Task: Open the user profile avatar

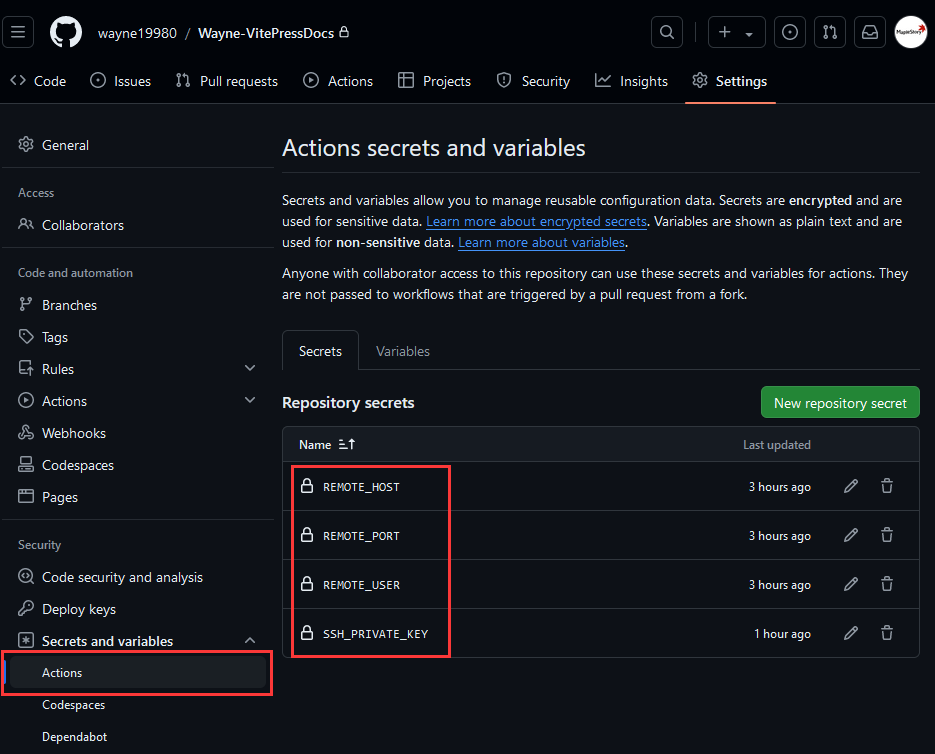Action: tap(911, 32)
